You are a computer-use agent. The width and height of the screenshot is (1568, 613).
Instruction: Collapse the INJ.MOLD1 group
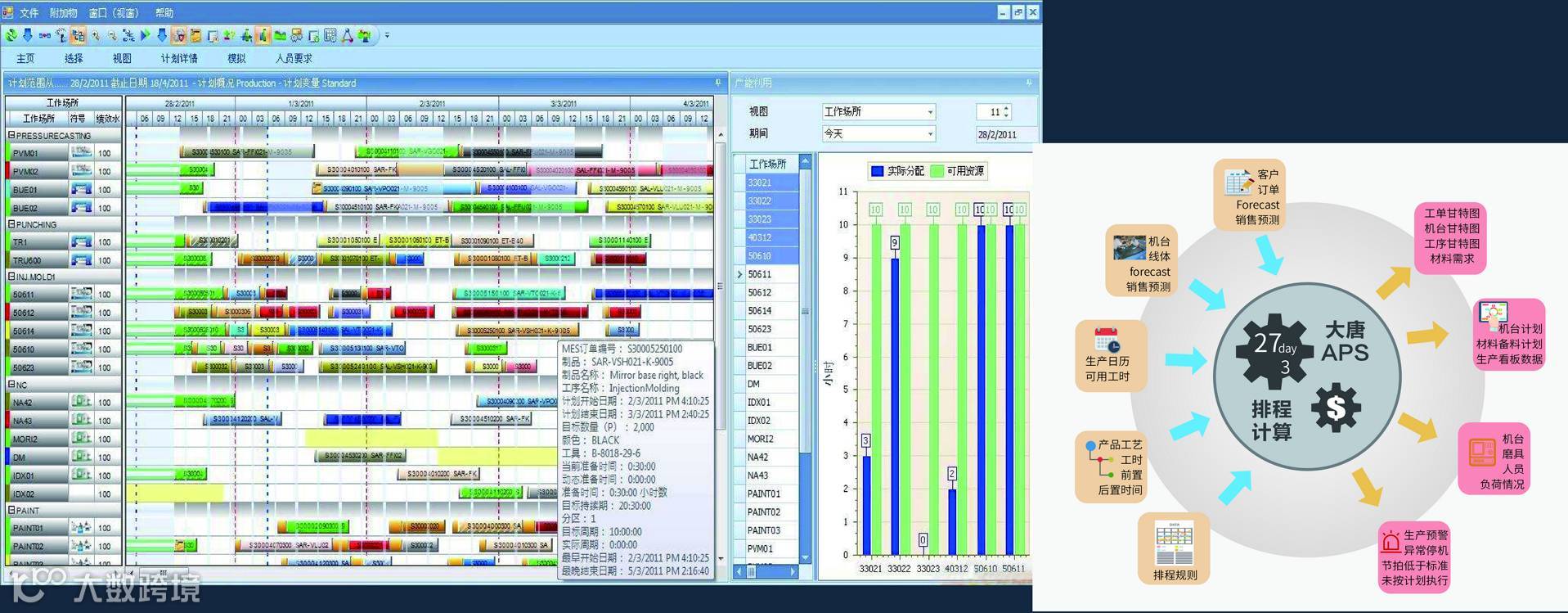[x=11, y=277]
